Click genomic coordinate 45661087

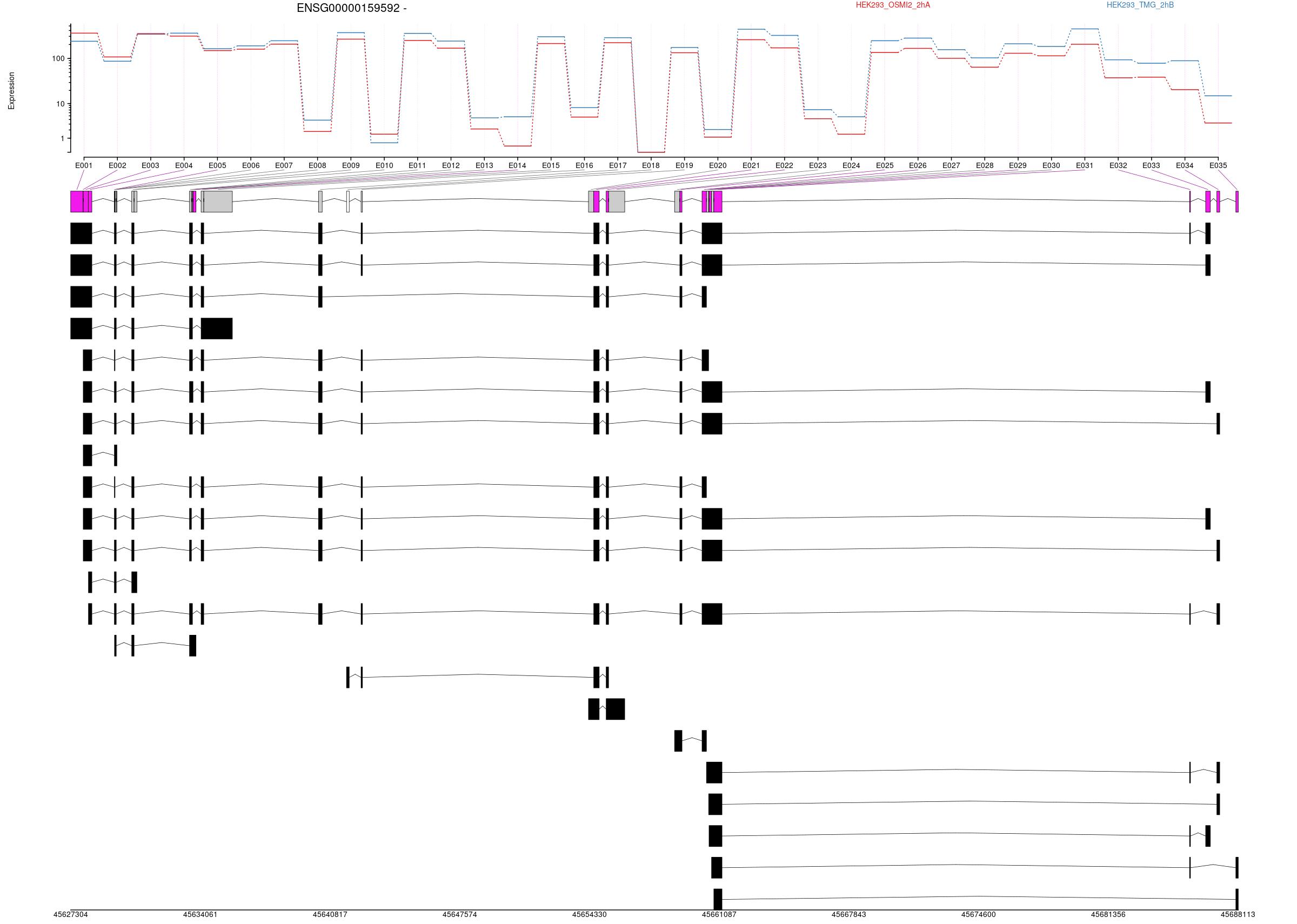point(719,915)
